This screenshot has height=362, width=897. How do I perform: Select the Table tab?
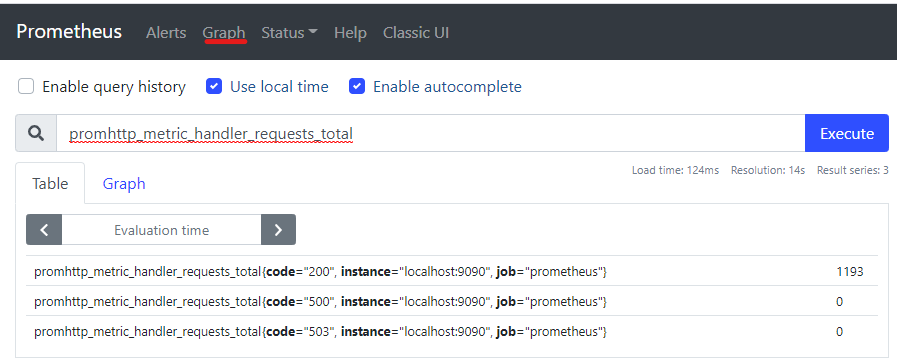pos(50,184)
